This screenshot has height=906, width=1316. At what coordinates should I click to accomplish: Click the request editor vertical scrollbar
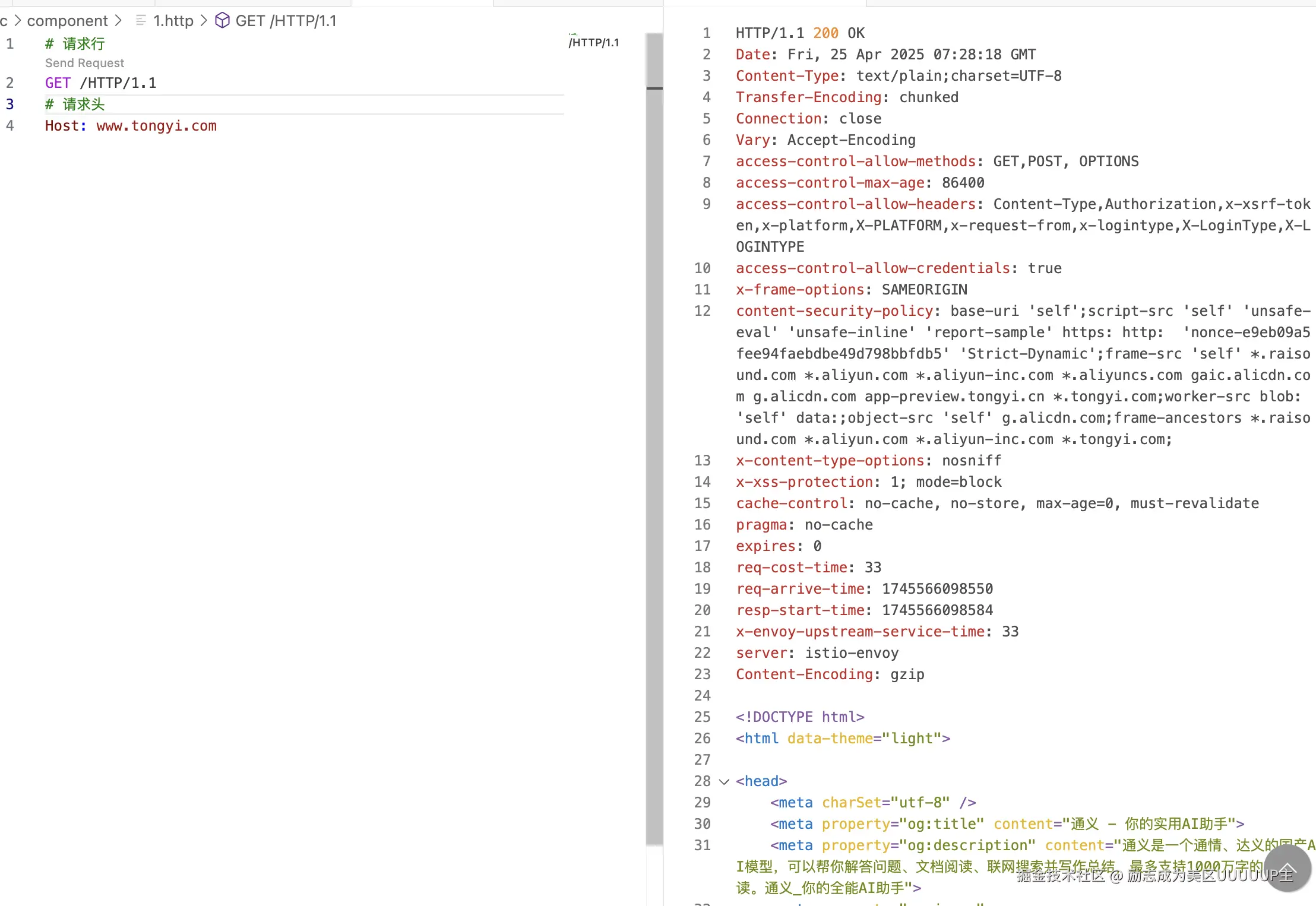pos(654,416)
